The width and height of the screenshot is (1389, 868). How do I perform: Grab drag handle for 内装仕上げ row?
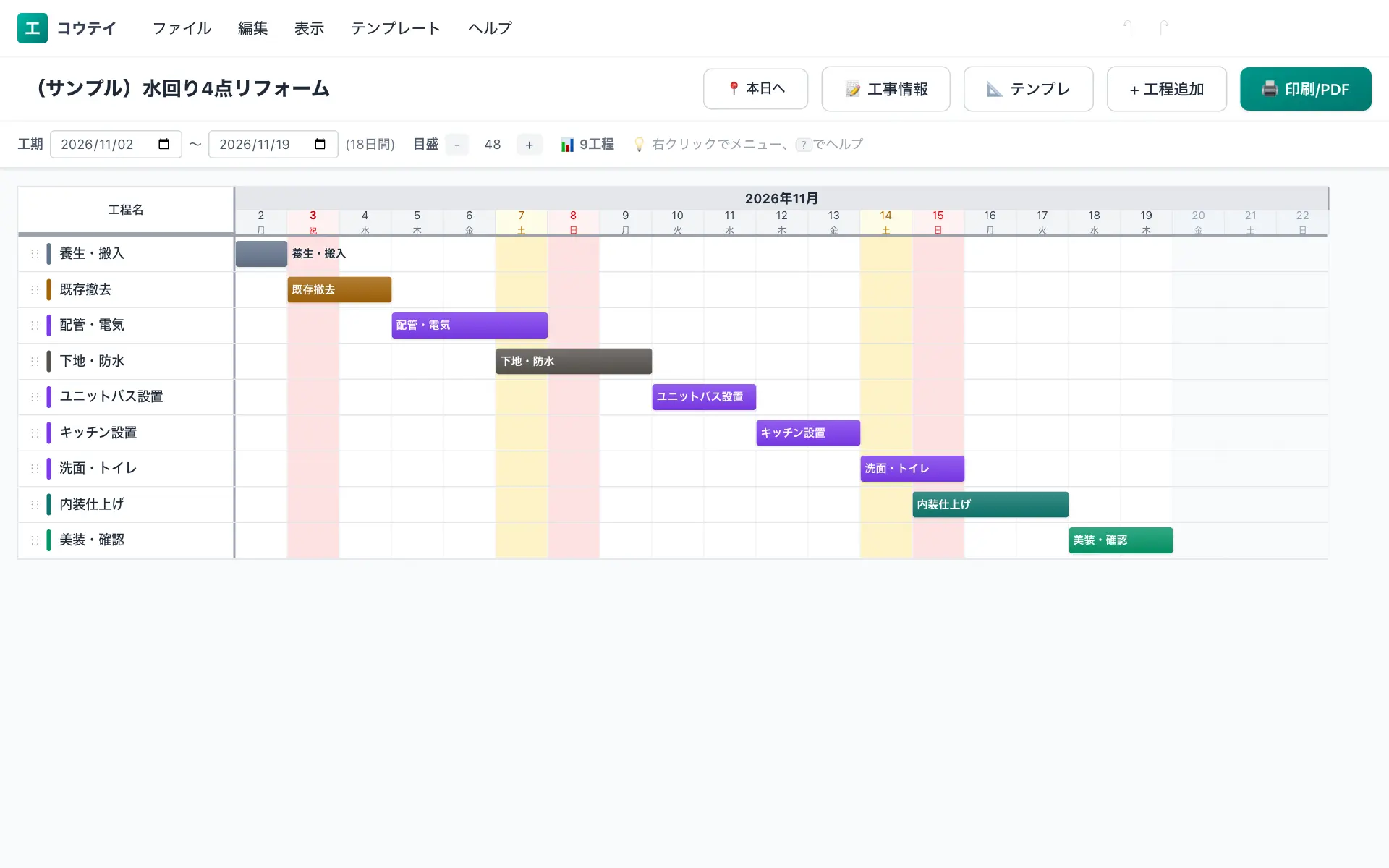(35, 504)
